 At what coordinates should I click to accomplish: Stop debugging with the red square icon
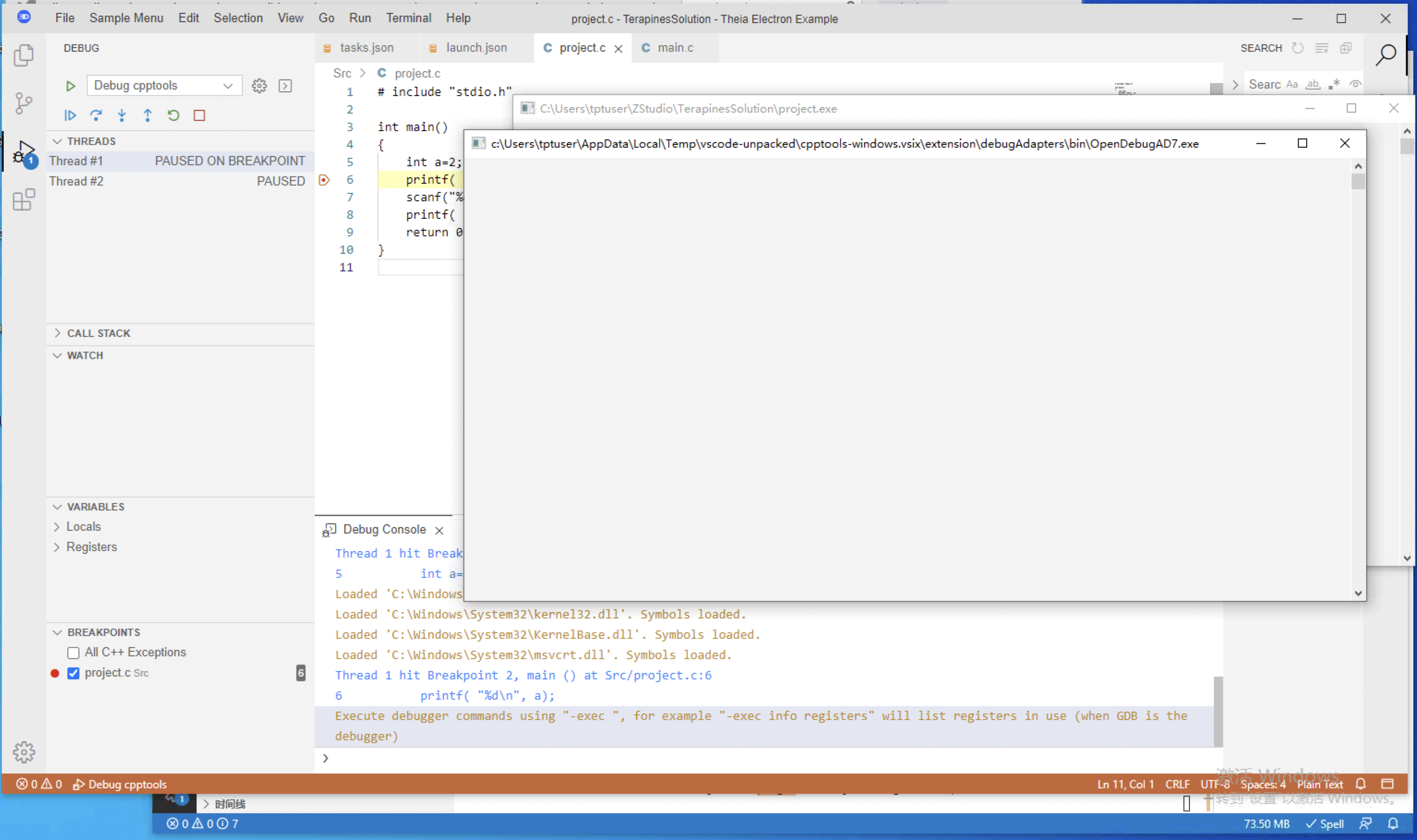coord(198,115)
